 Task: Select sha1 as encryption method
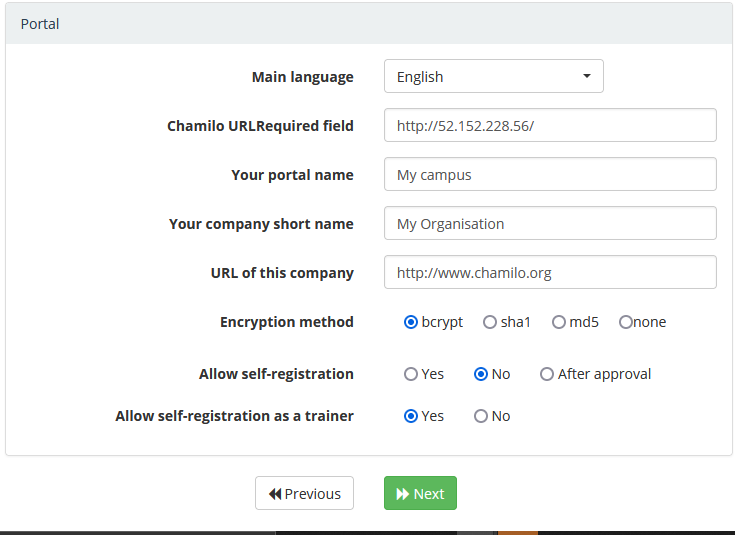(x=490, y=322)
